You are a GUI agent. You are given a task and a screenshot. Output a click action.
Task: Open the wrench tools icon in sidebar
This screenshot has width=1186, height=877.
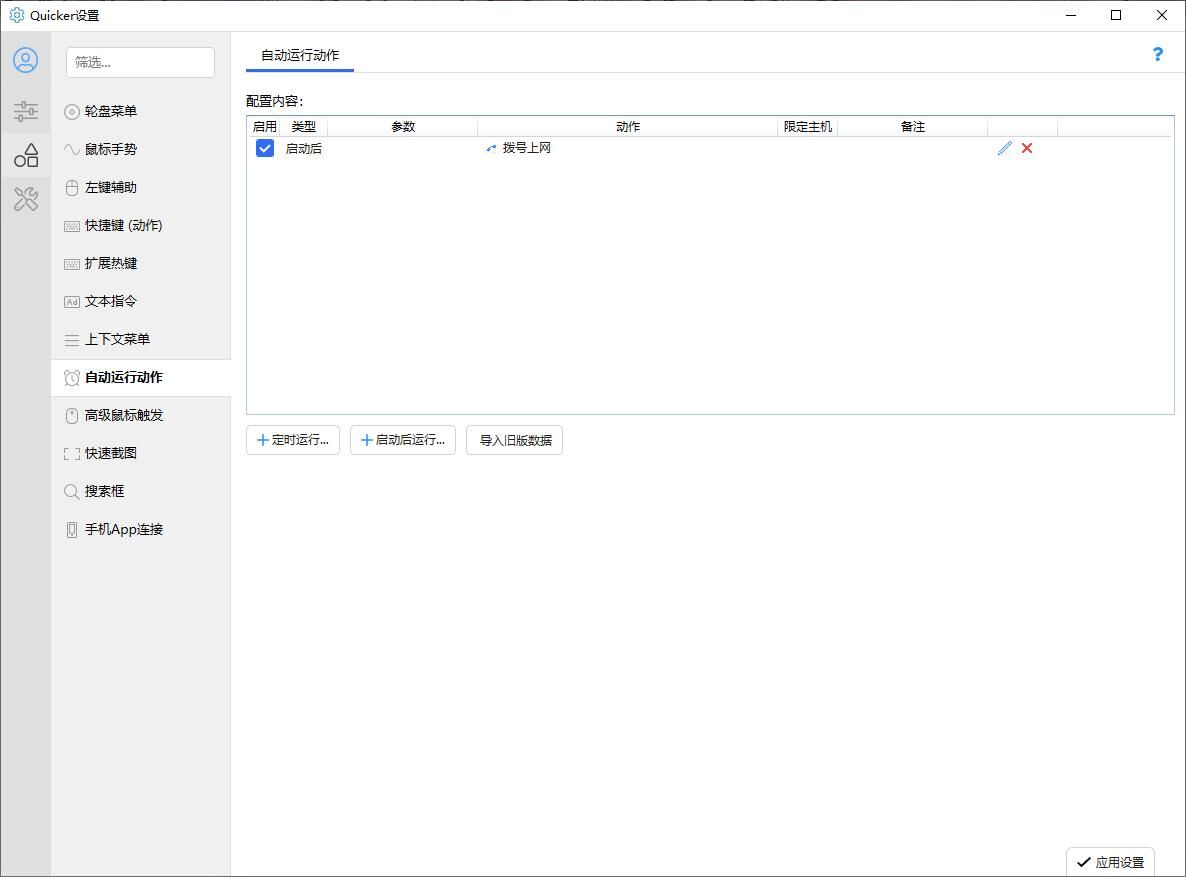click(x=26, y=199)
